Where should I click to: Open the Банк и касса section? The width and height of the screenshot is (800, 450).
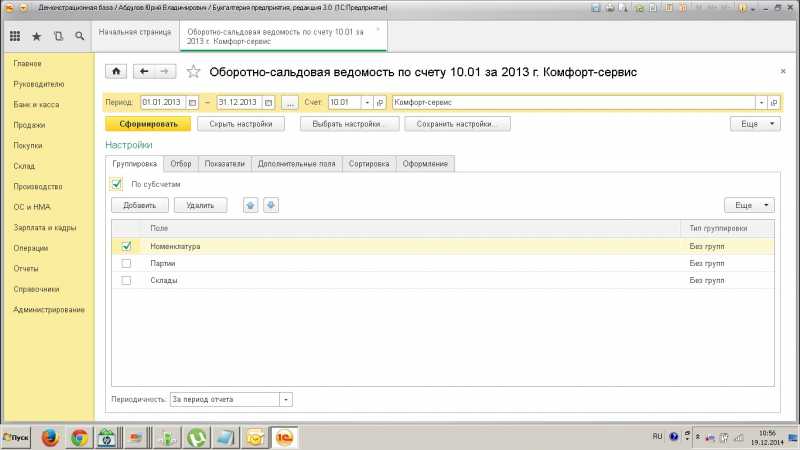tap(36, 105)
